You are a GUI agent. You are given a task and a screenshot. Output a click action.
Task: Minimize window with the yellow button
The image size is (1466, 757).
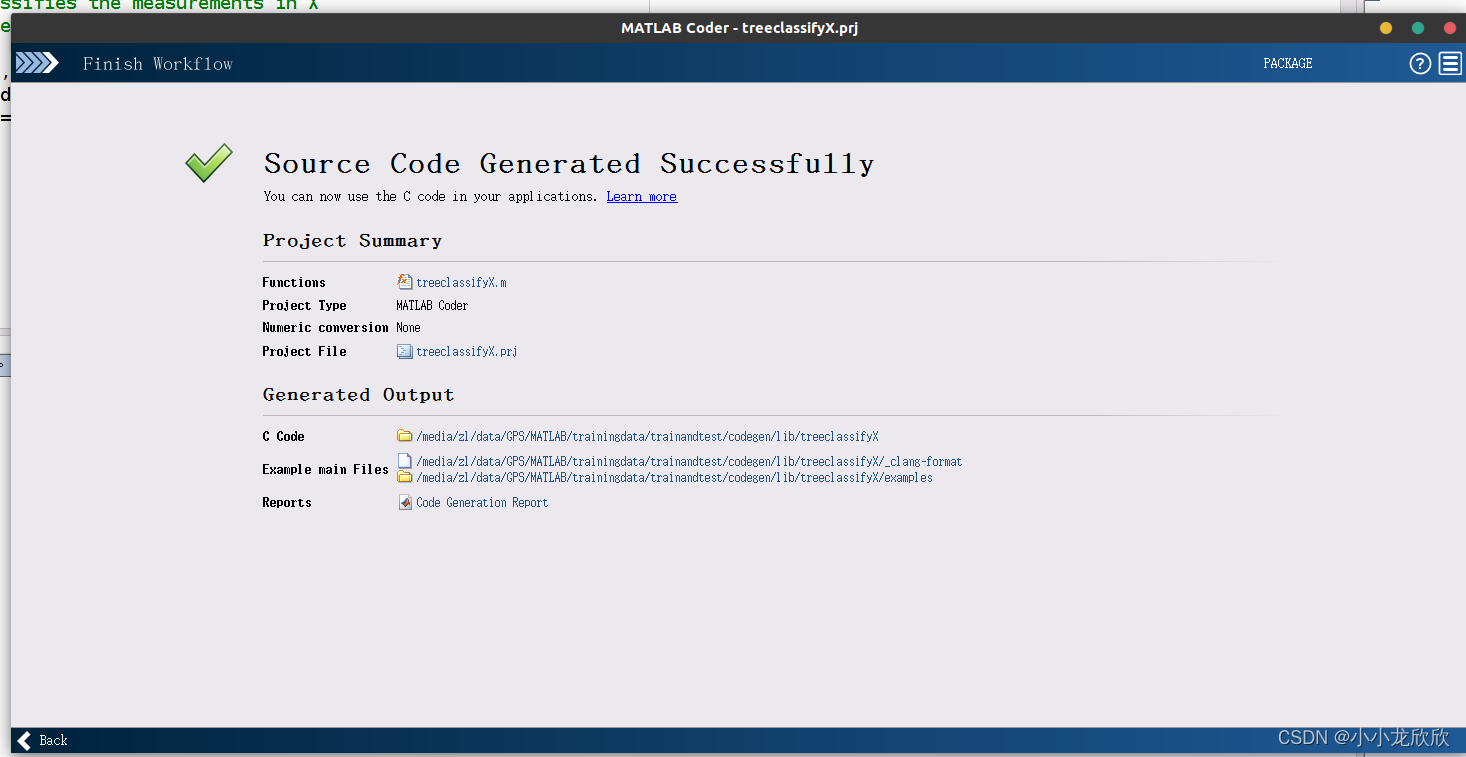[x=1385, y=28]
